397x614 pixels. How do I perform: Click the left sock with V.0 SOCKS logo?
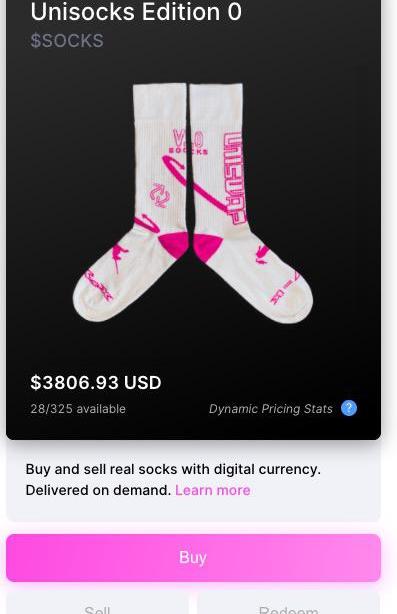135,204
